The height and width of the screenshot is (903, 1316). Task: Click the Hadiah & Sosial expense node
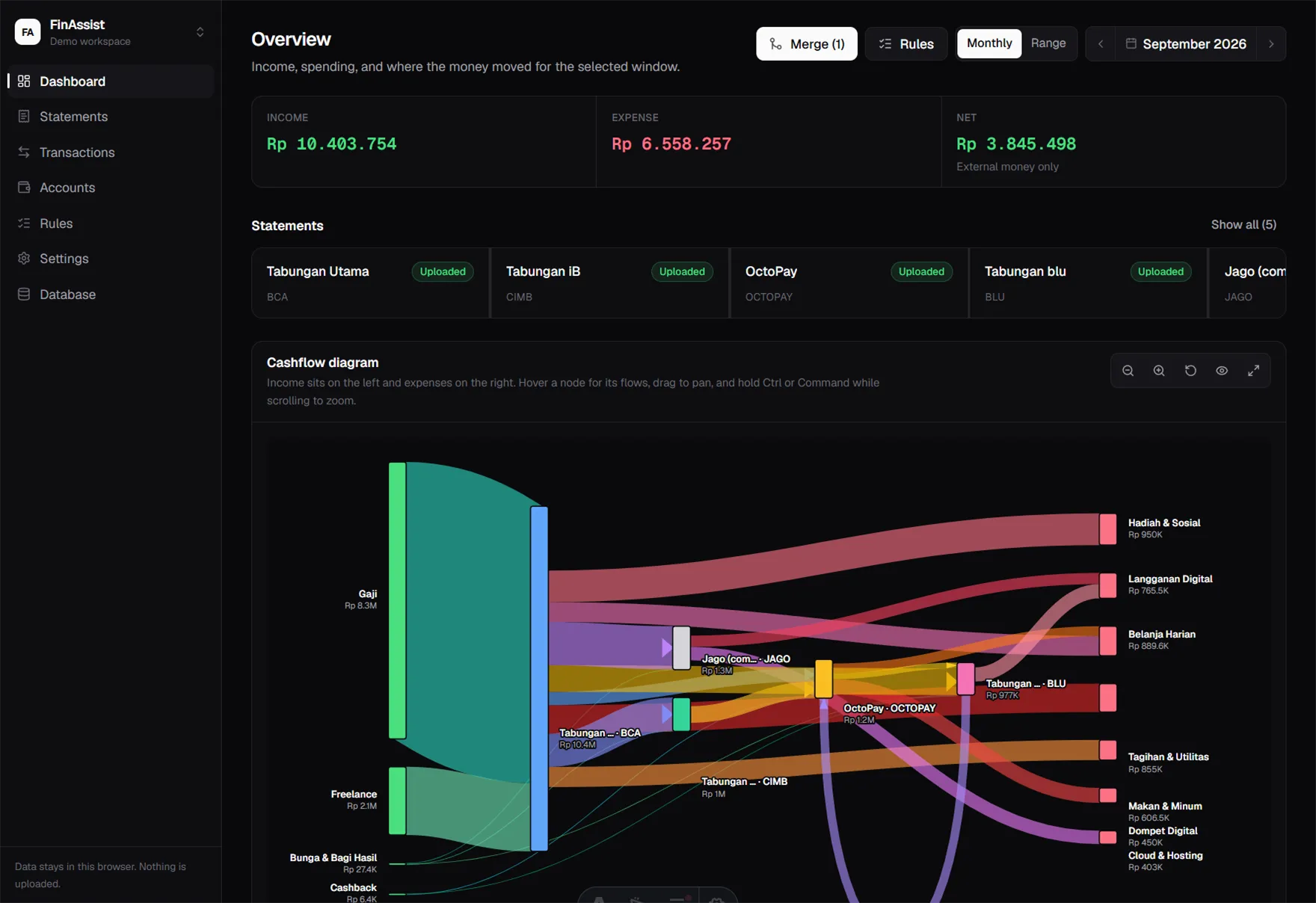tap(1107, 529)
